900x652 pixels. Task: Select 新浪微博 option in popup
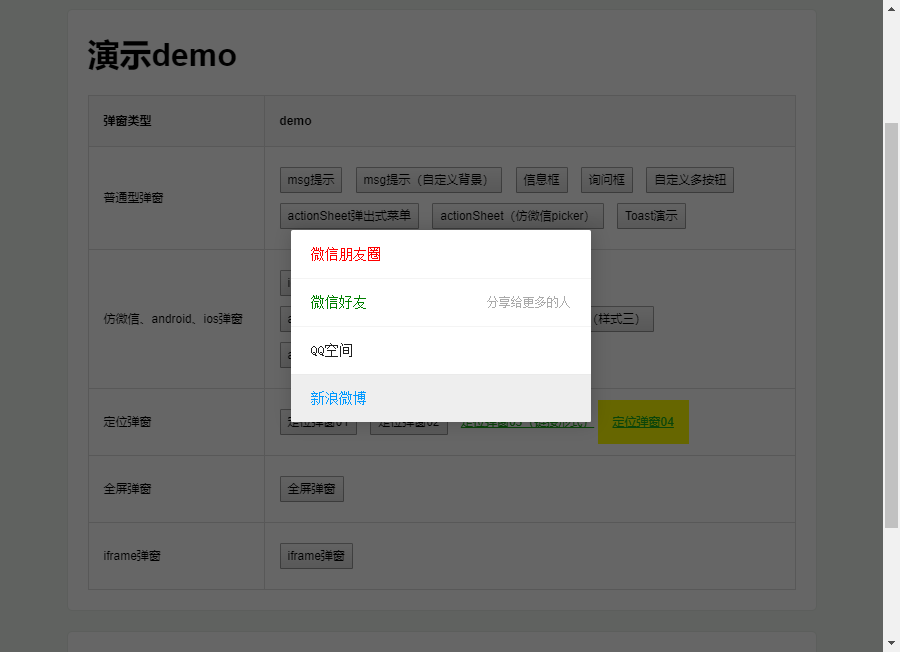440,398
